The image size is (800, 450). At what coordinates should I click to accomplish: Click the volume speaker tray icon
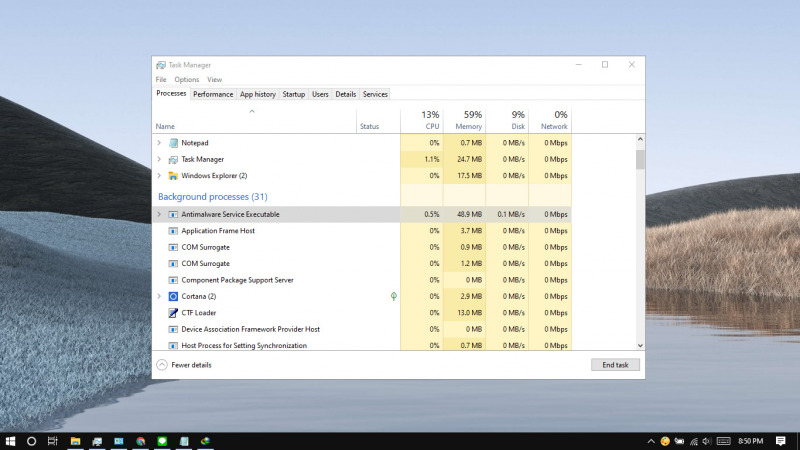pyautogui.click(x=707, y=441)
